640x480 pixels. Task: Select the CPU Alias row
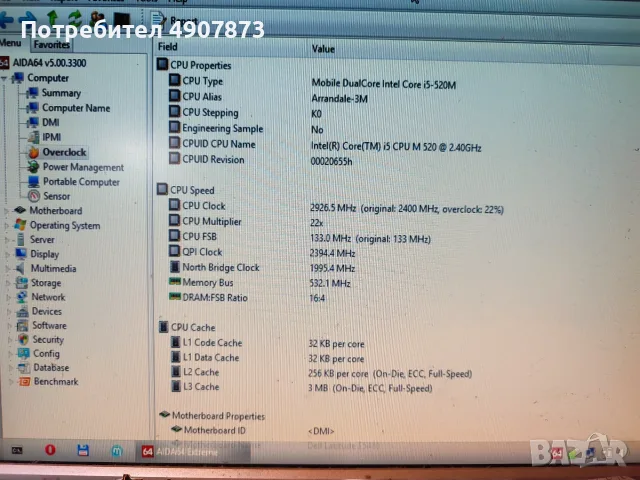269,98
